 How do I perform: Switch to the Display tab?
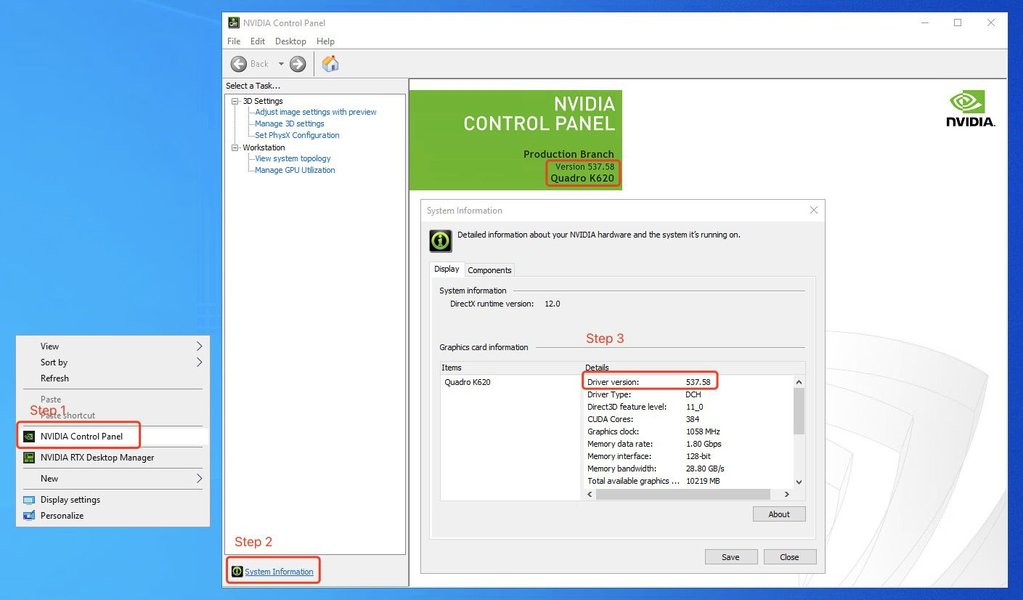[447, 269]
